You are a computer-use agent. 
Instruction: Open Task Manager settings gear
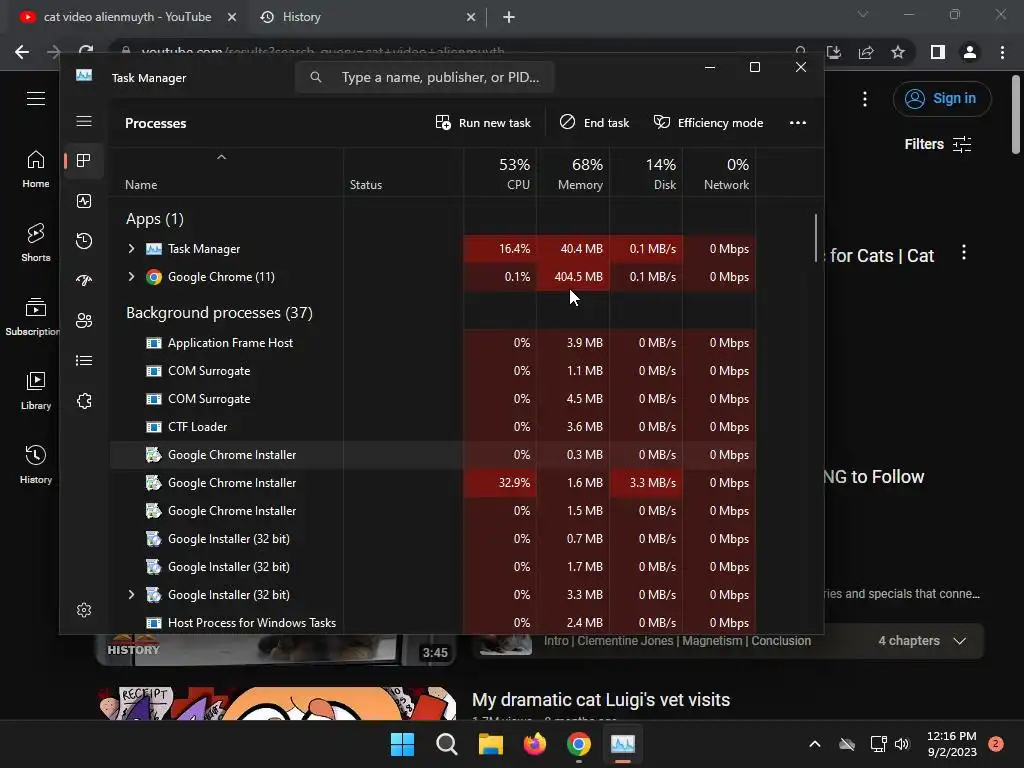pyautogui.click(x=84, y=610)
